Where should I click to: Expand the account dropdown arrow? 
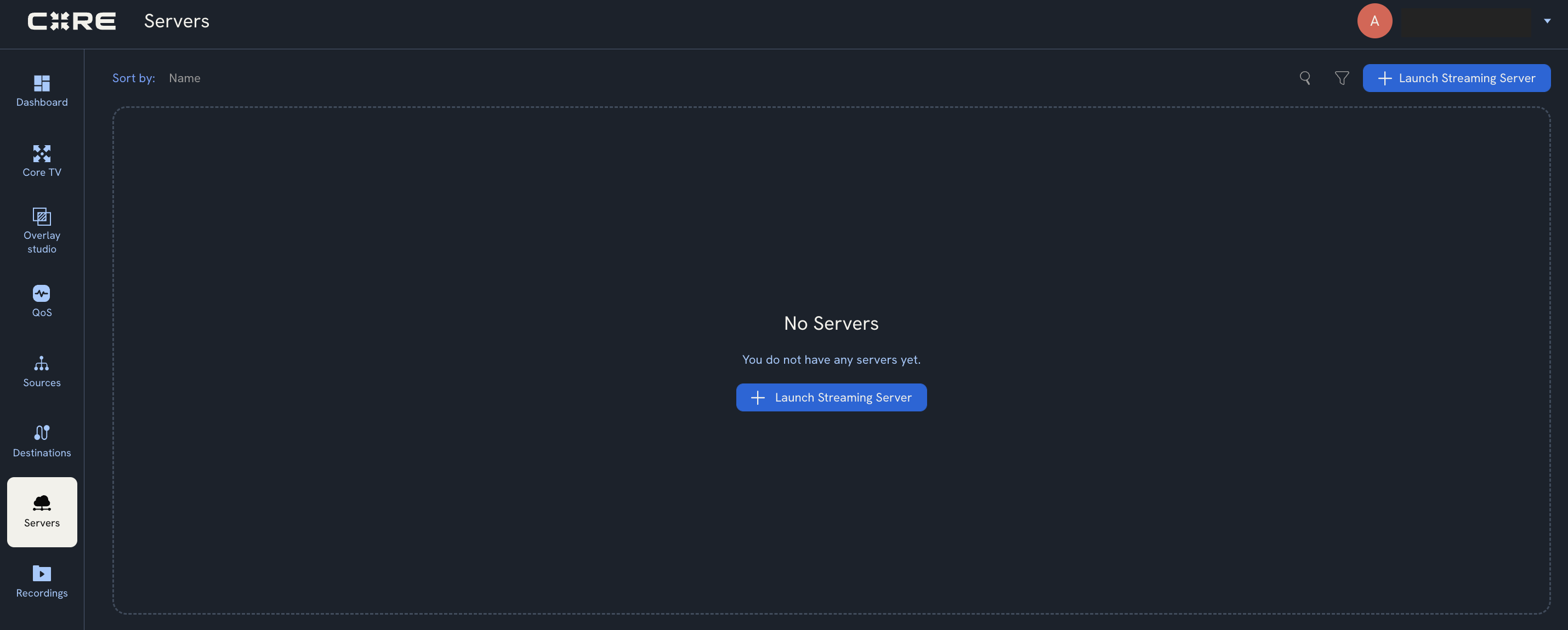coord(1547,21)
